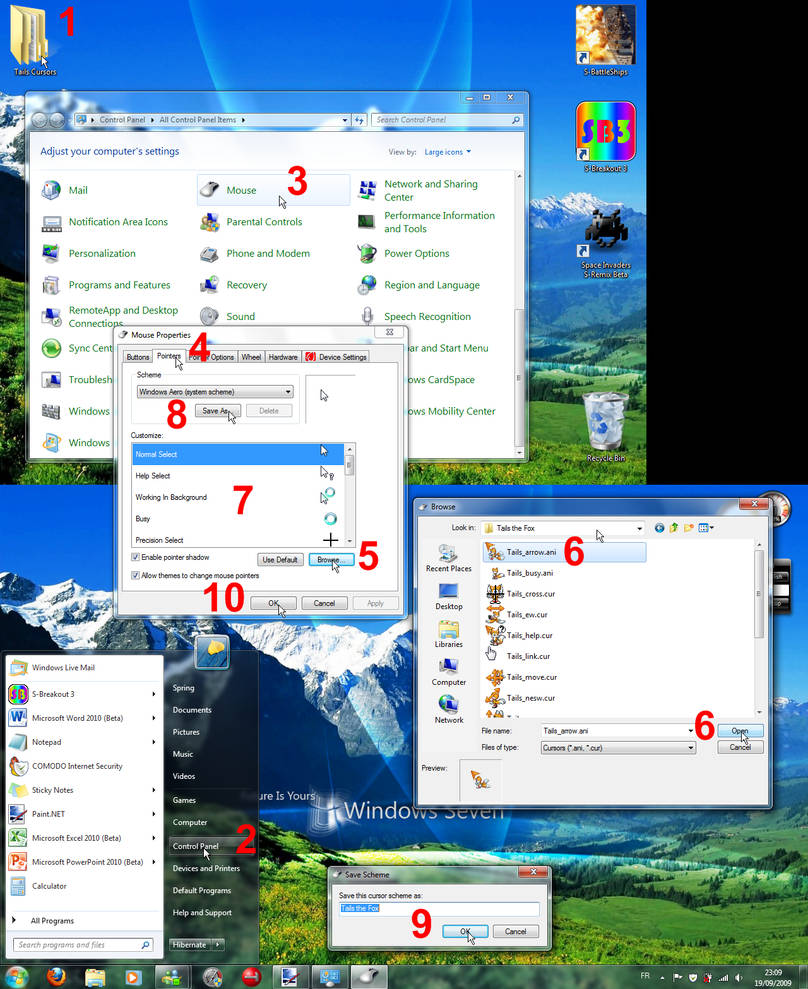Click the volume icon in system tray
This screenshot has width=808, height=989.
tap(739, 978)
